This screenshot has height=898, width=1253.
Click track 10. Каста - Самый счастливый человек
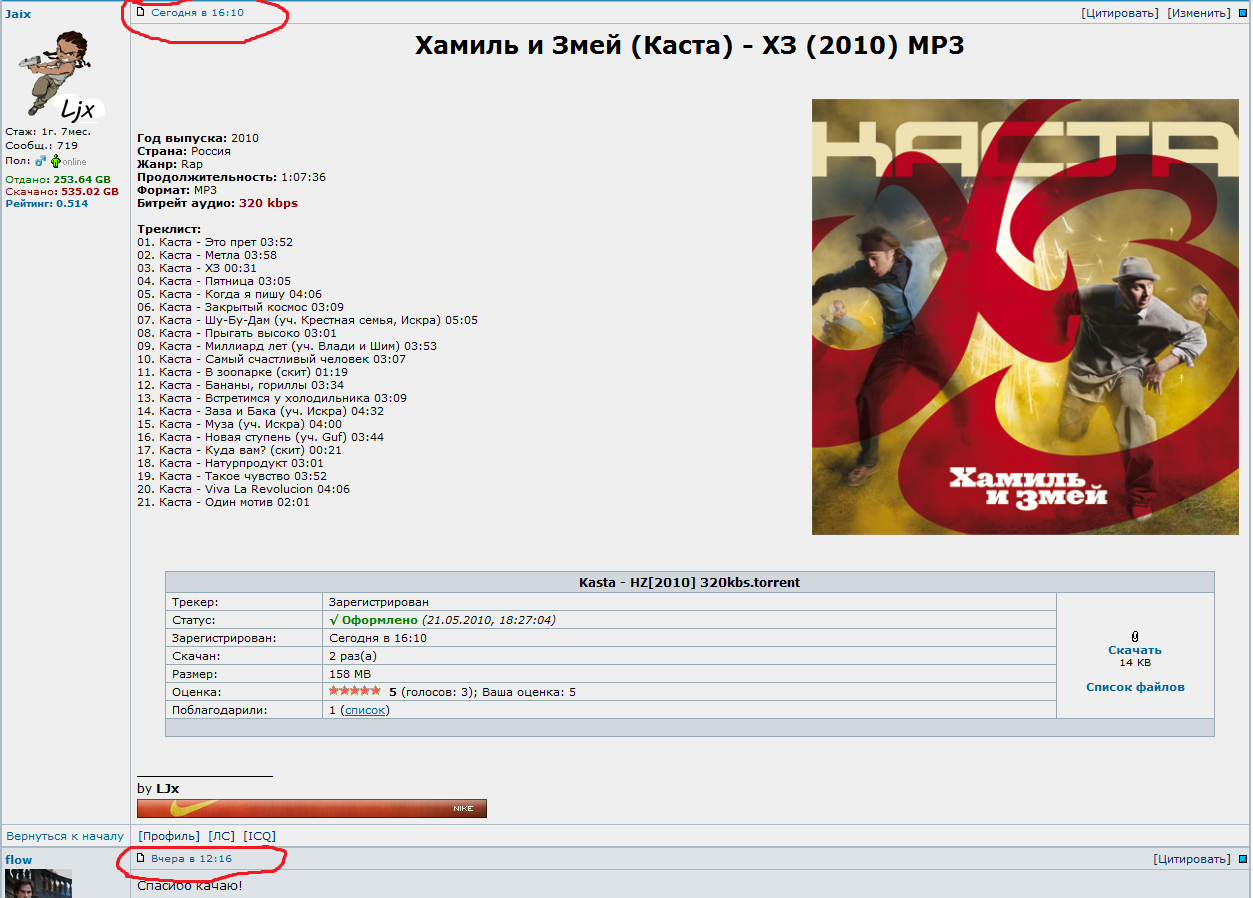(271, 359)
